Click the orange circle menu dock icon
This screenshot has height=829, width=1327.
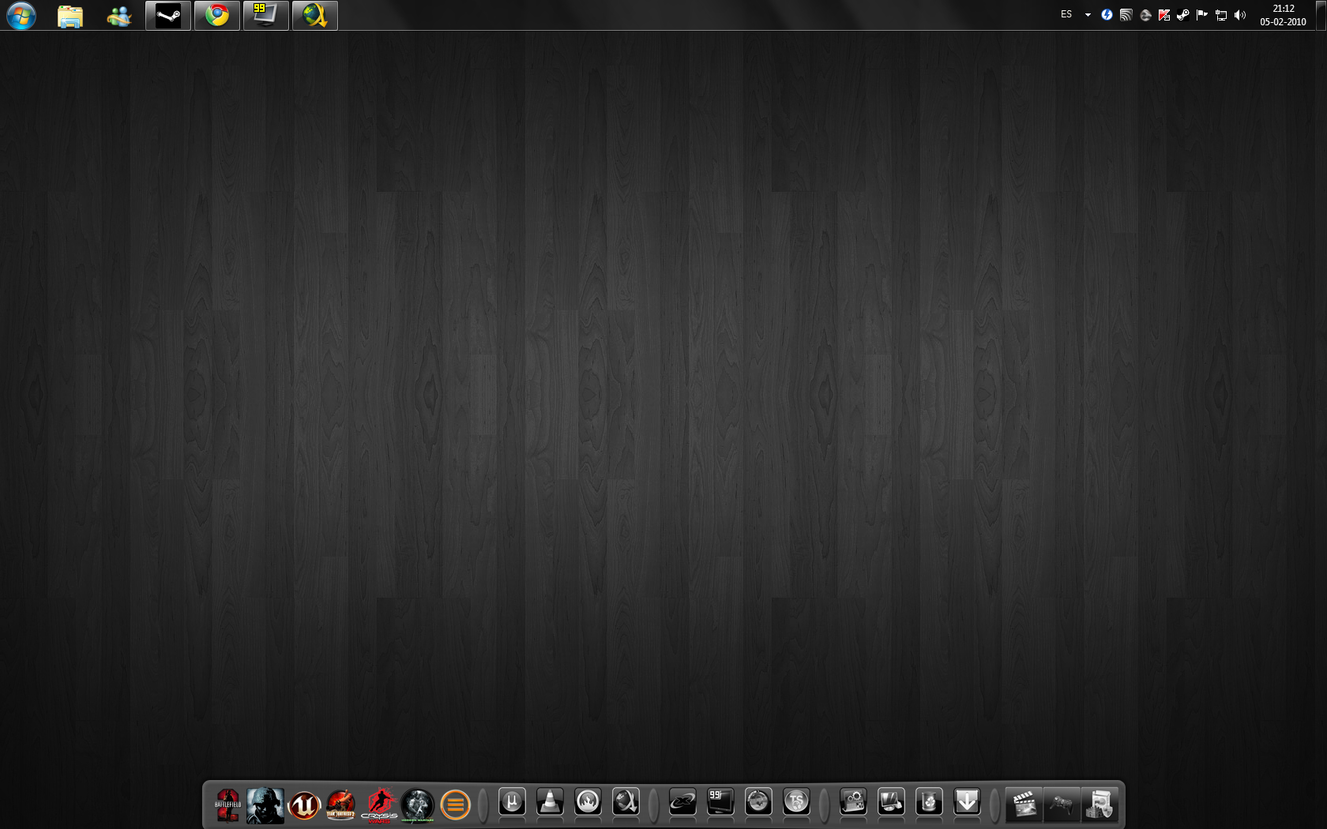(455, 804)
